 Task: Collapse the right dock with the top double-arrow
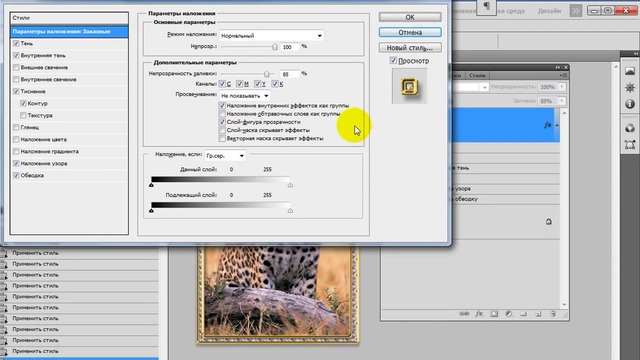point(636,53)
